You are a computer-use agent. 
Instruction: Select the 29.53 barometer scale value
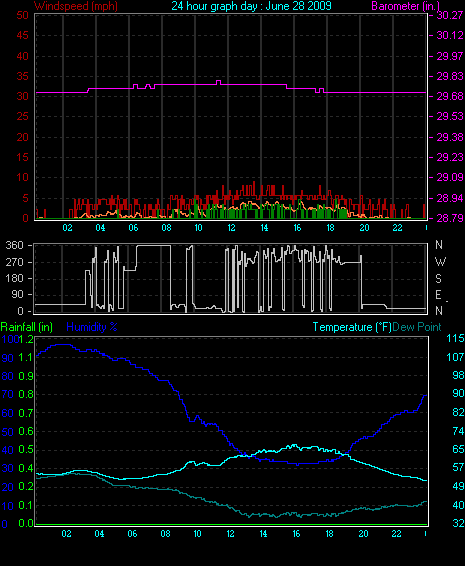pyautogui.click(x=450, y=116)
